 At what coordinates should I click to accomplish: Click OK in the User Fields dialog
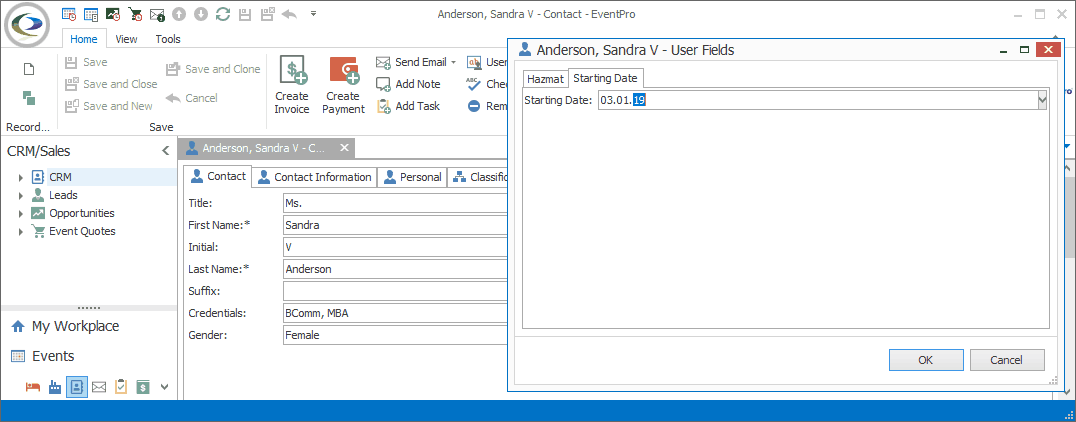click(x=926, y=360)
